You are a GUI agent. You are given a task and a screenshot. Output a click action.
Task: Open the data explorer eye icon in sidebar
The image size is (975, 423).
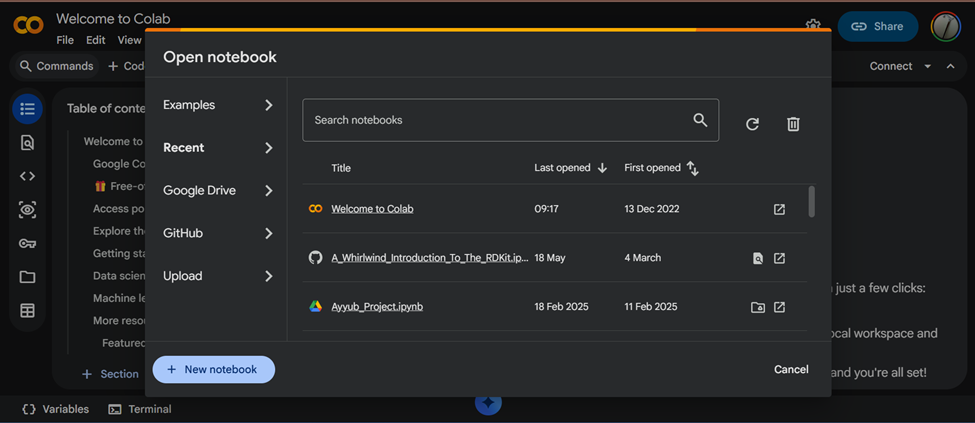27,210
